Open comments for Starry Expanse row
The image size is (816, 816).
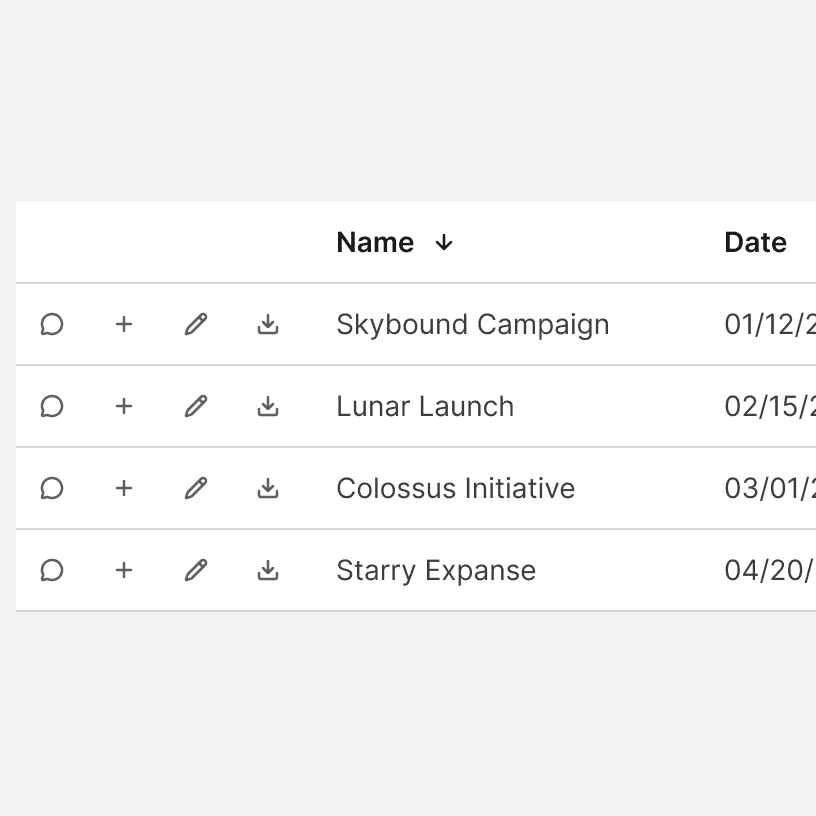(x=52, y=570)
